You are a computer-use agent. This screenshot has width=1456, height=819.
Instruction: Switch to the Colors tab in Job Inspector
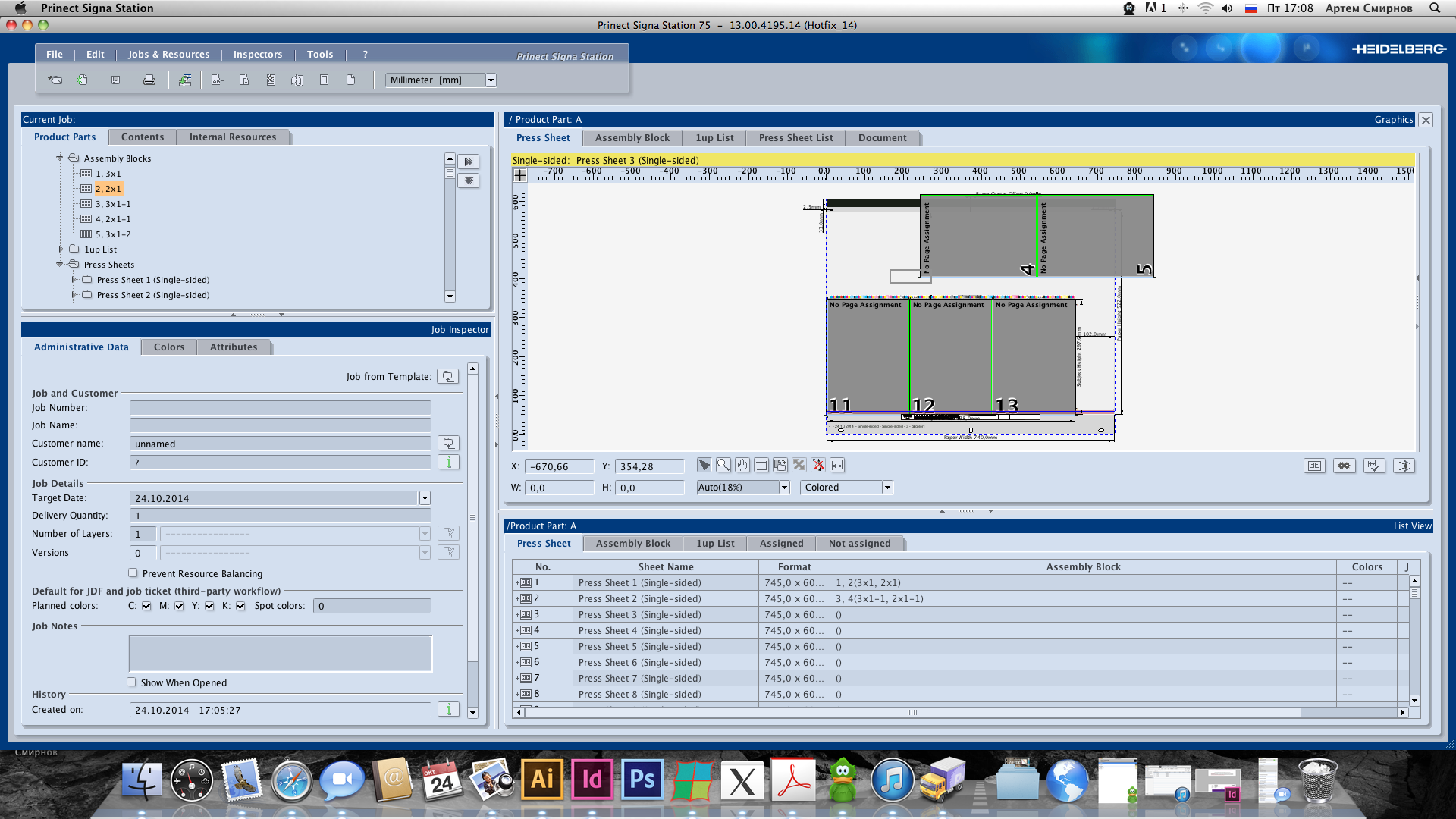[169, 347]
